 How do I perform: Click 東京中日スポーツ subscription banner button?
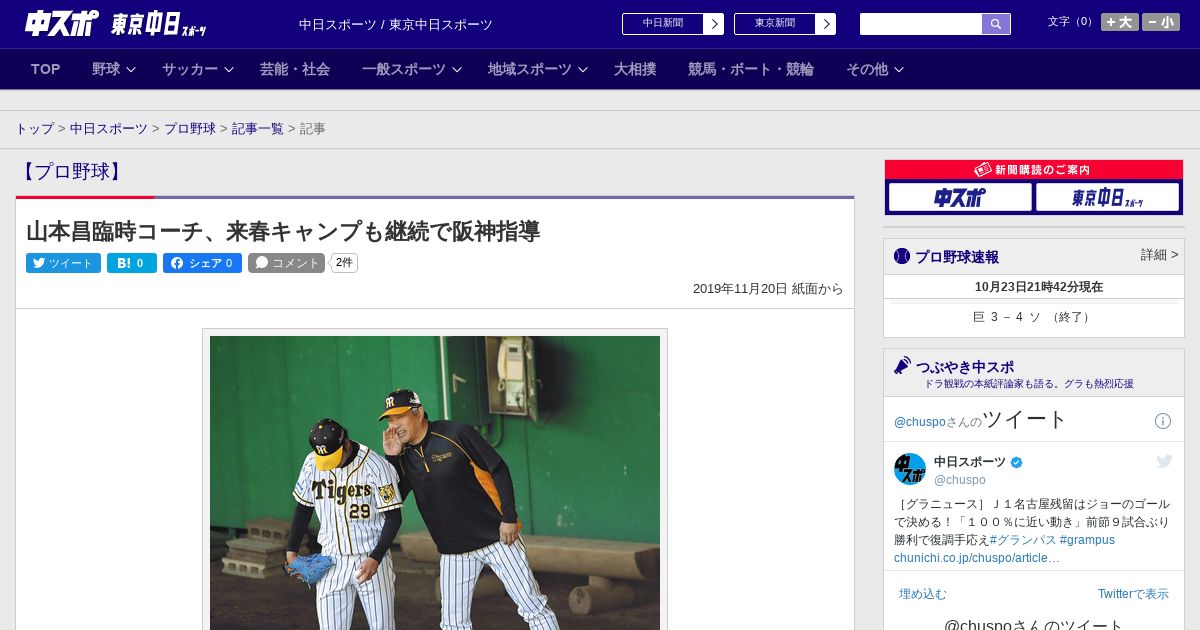point(1107,197)
